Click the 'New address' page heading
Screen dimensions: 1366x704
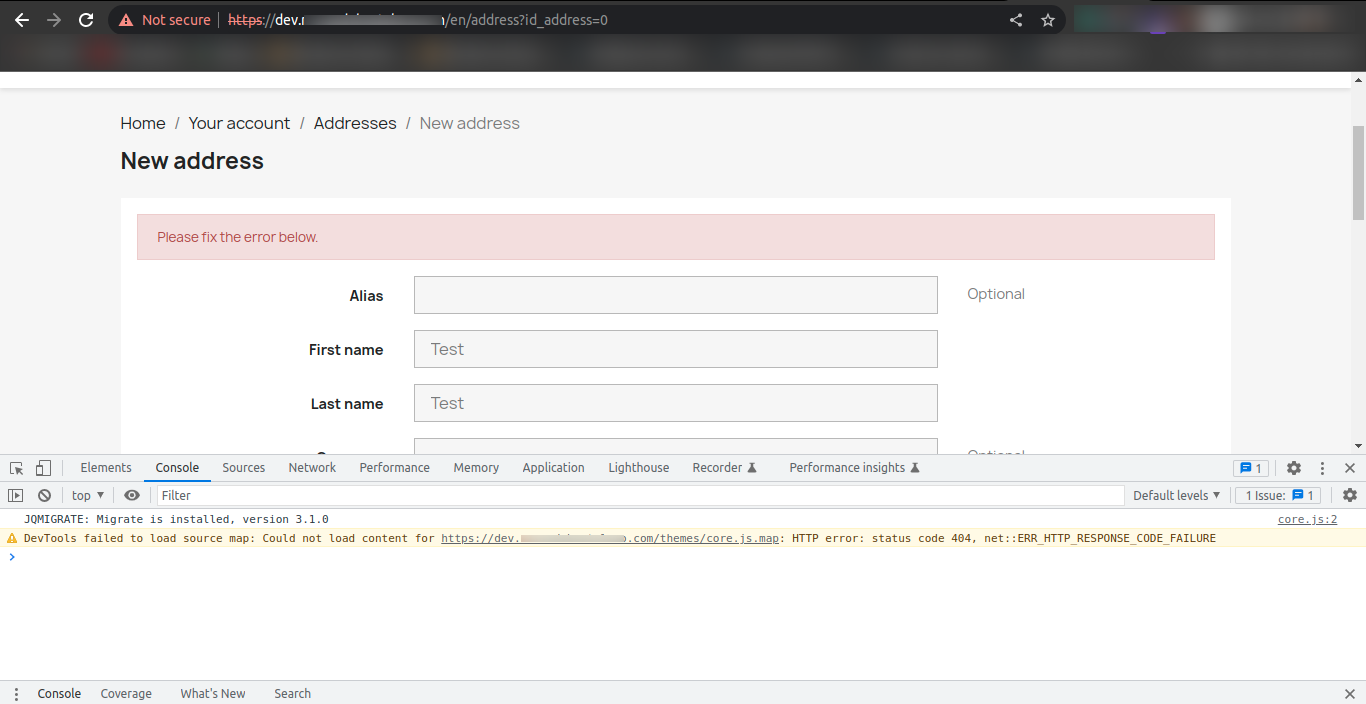pyautogui.click(x=192, y=161)
